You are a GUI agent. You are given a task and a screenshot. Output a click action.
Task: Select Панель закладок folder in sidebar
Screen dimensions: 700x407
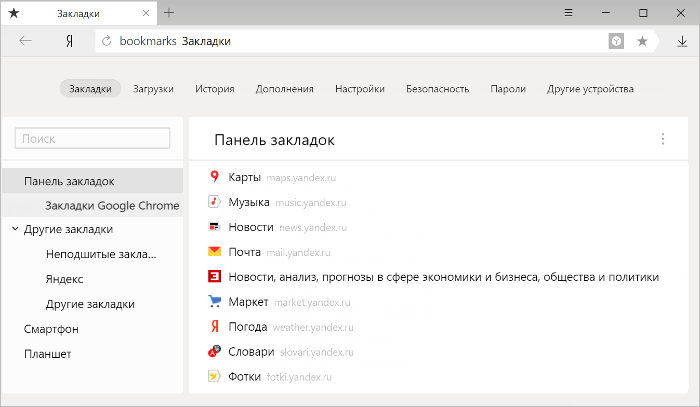92,181
